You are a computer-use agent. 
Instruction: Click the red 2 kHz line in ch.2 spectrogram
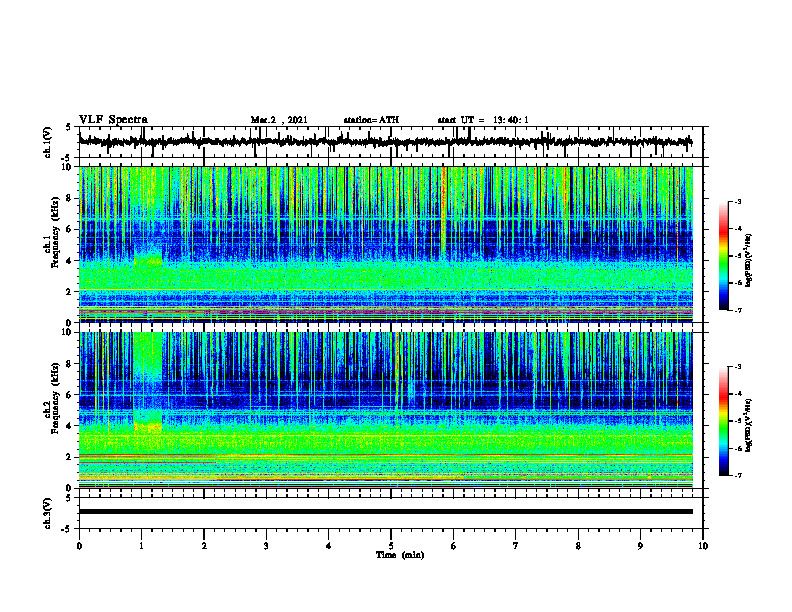coord(385,455)
